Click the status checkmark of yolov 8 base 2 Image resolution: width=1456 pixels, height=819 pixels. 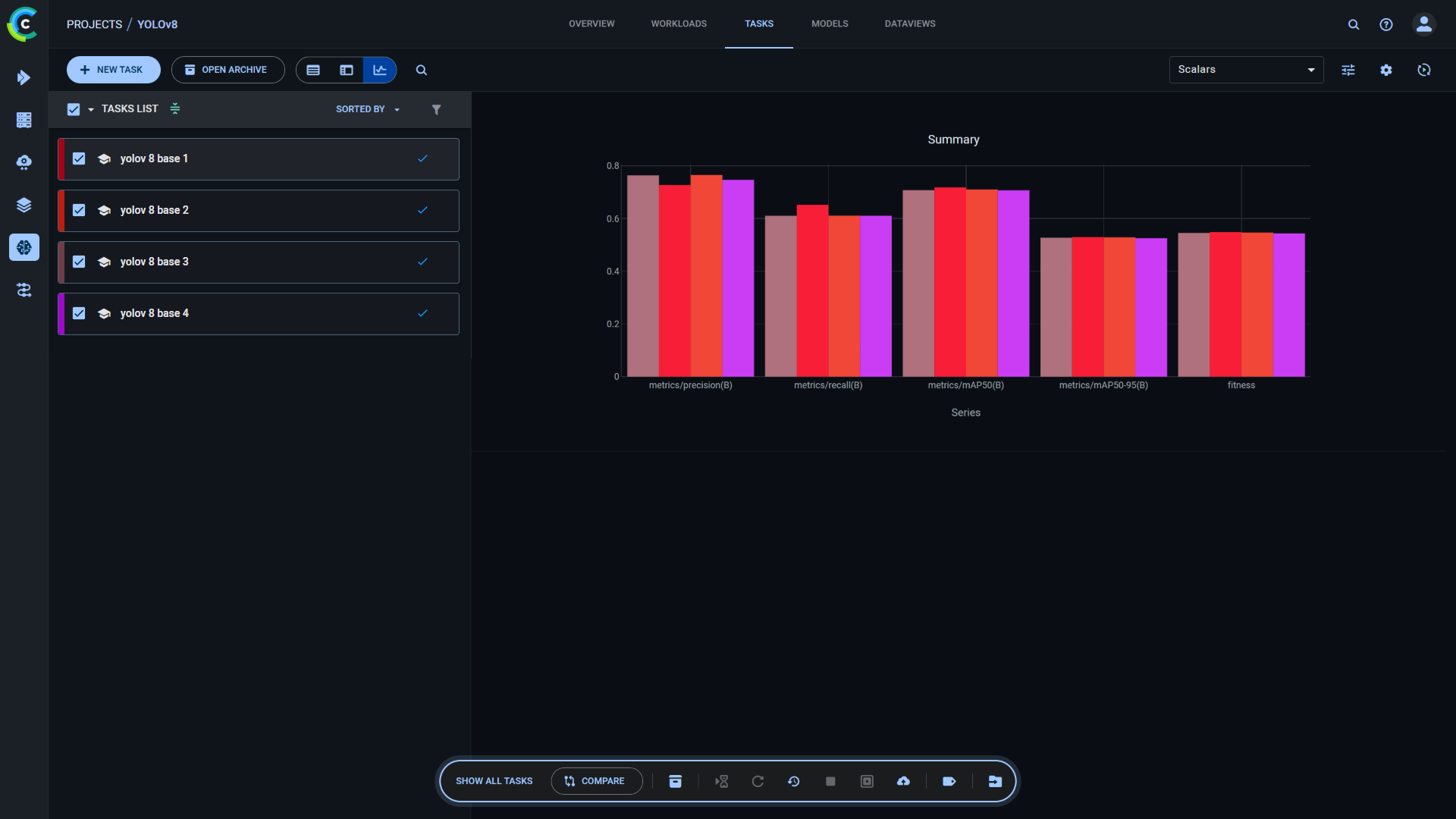(x=422, y=210)
